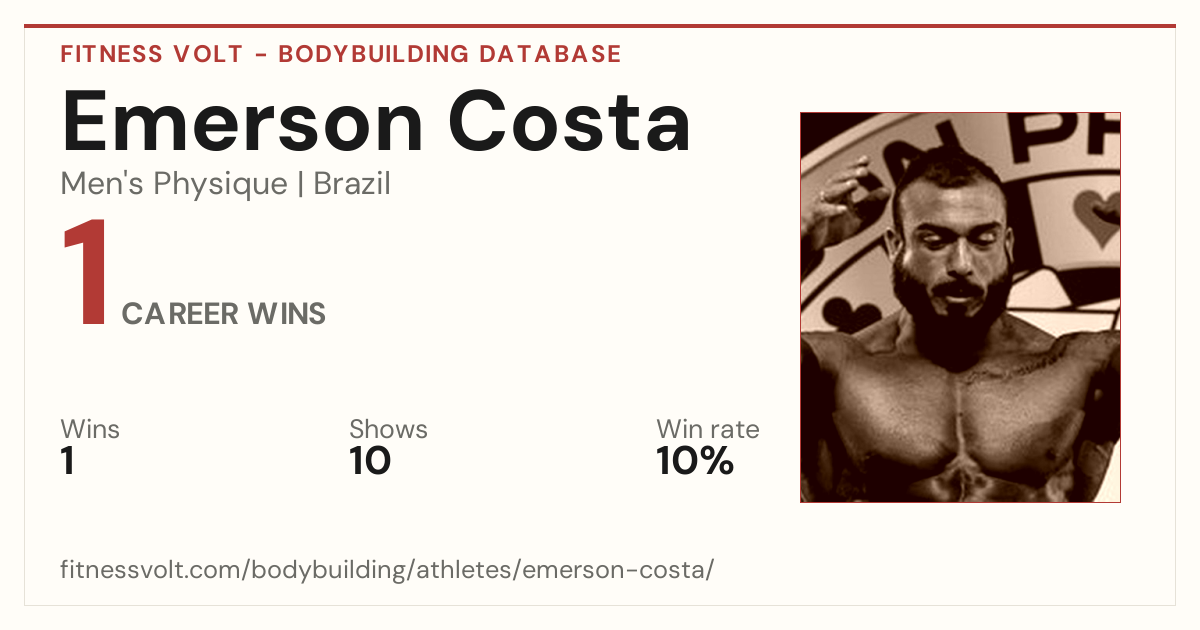Viewport: 1200px width, 630px height.
Task: Click the CAREER WINS label
Action: point(224,314)
